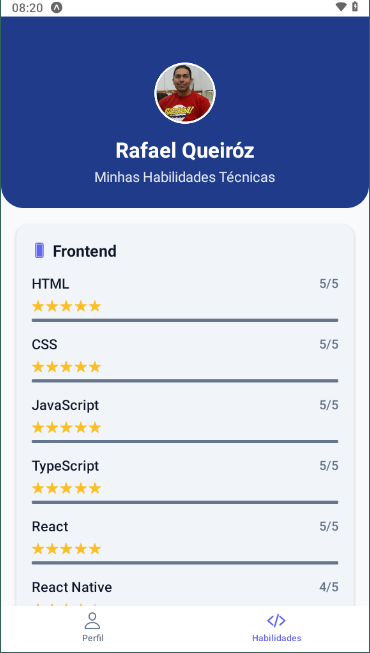This screenshot has width=370, height=653.
Task: Open the Perfil tab person icon
Action: pos(92,621)
